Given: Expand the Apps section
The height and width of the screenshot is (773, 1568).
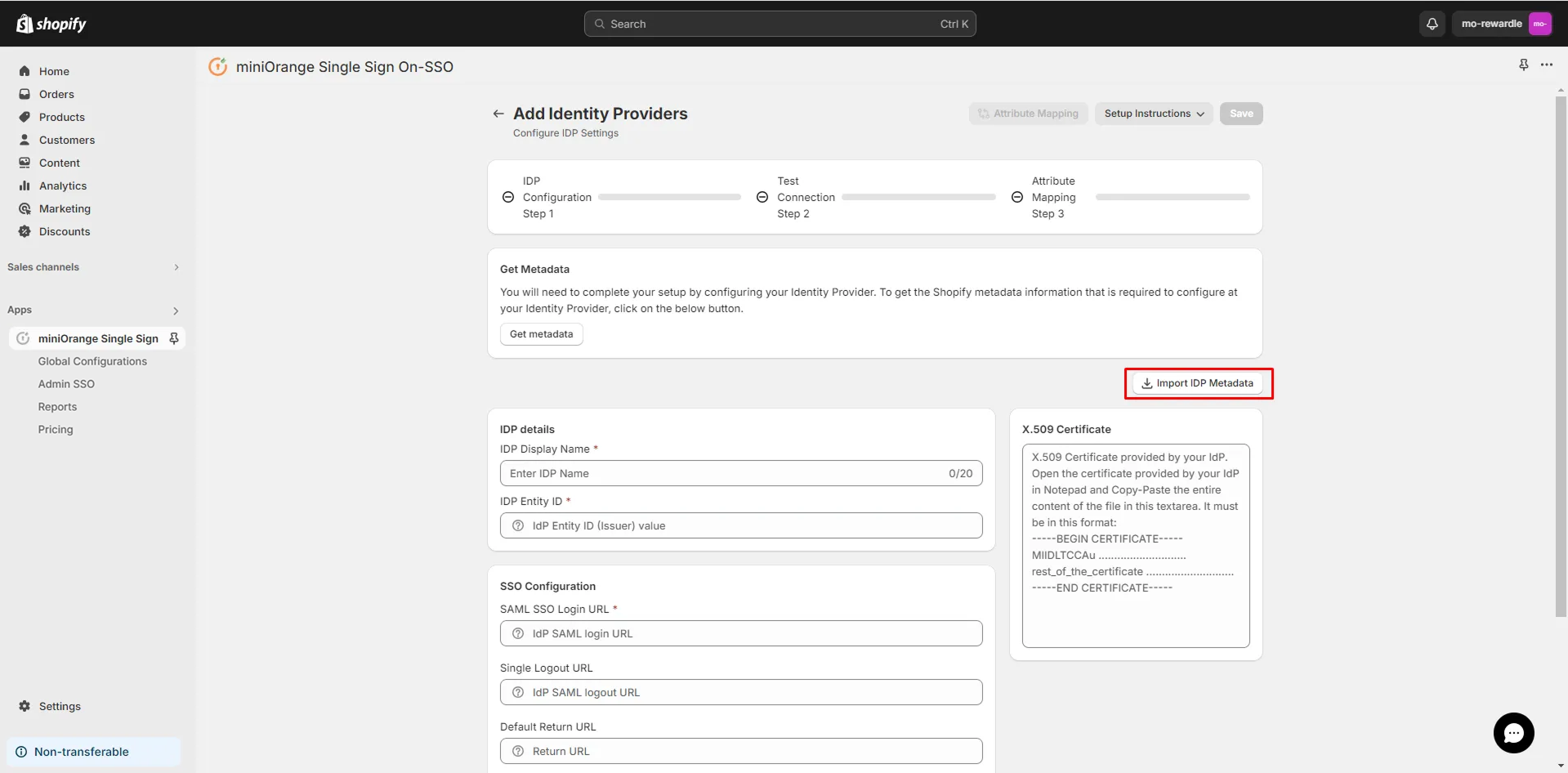Looking at the screenshot, I should click(175, 311).
